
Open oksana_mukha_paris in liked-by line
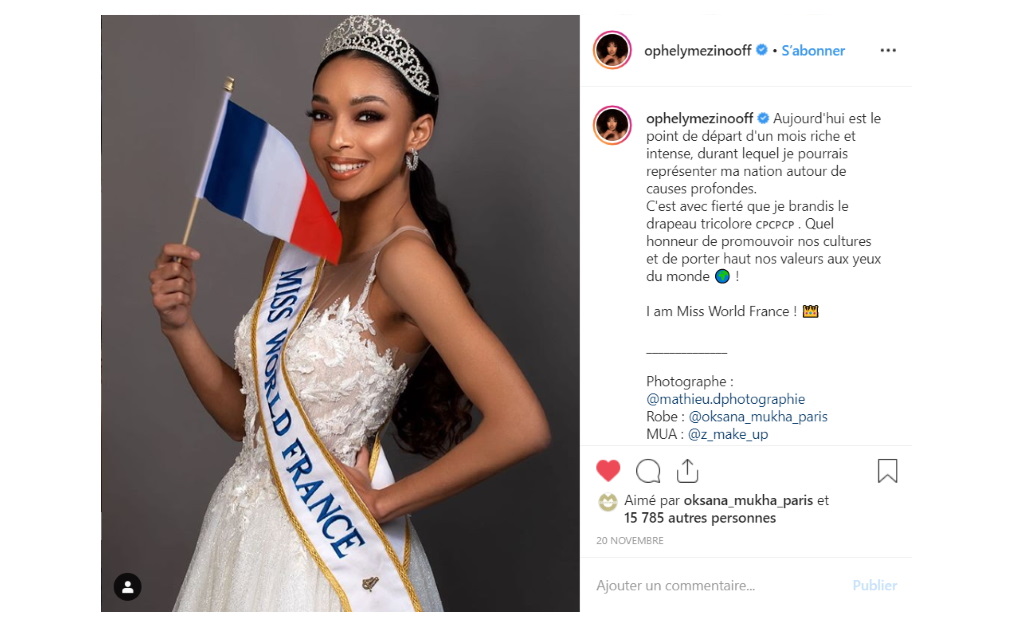pos(748,500)
